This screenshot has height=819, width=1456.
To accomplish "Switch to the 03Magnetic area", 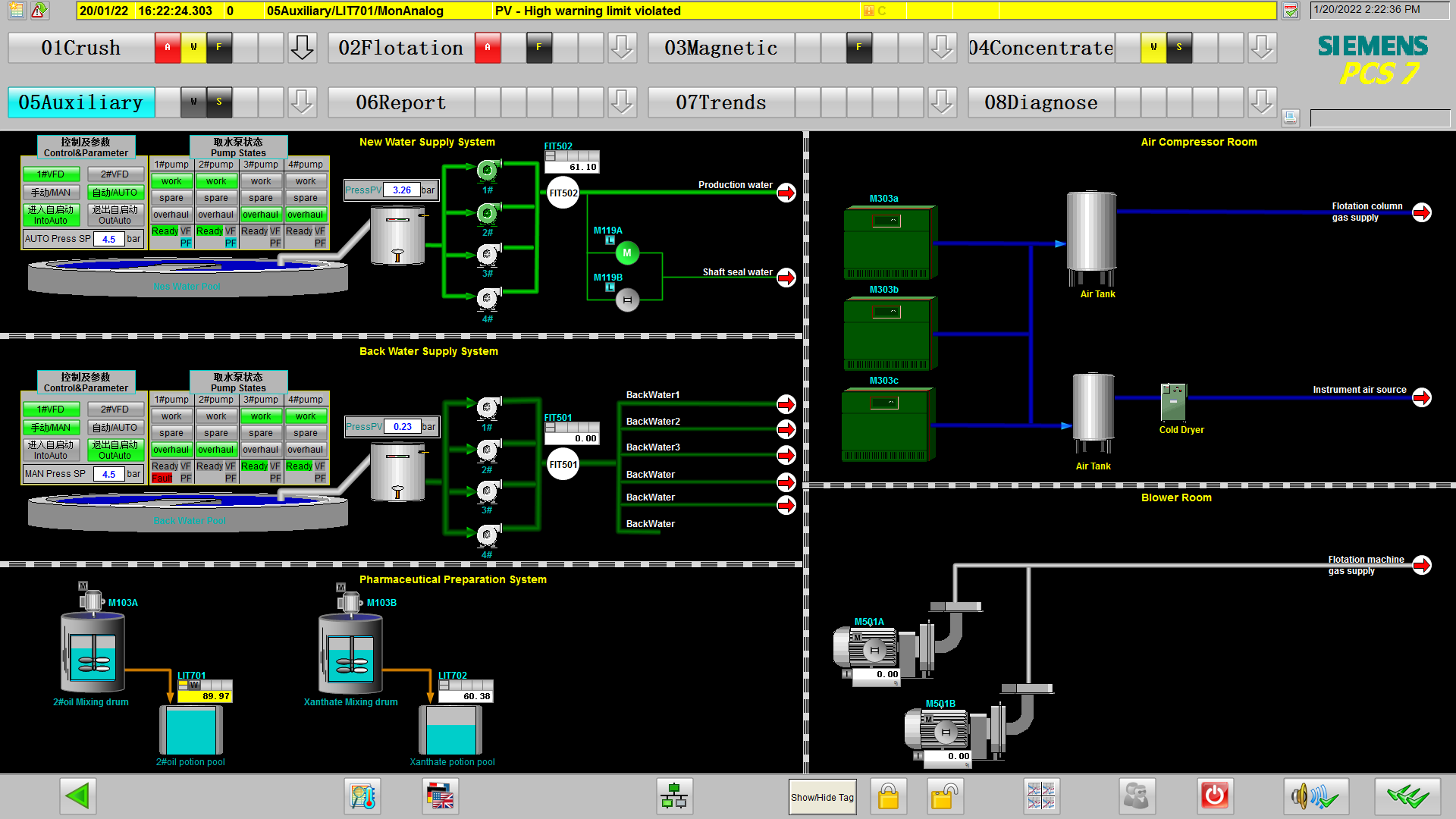I will coord(720,48).
